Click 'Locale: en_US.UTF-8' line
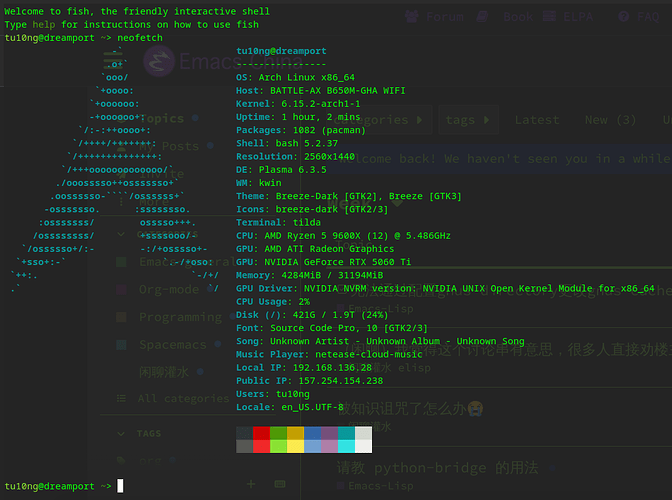672x500 pixels. point(290,407)
